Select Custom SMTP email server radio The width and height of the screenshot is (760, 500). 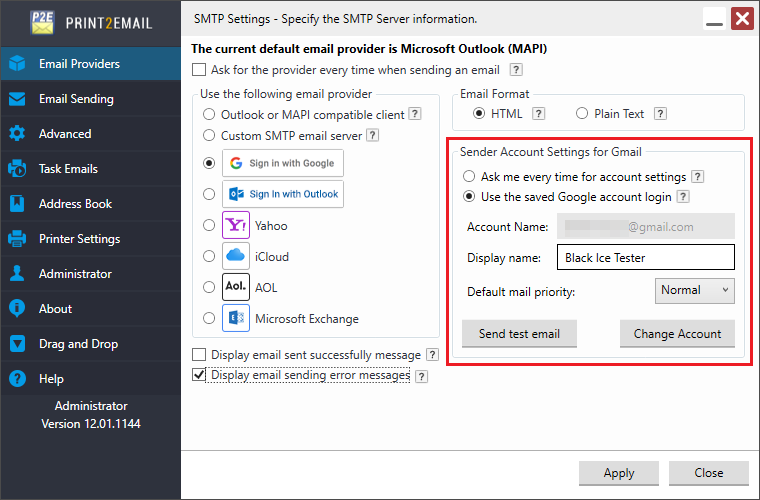coord(209,135)
